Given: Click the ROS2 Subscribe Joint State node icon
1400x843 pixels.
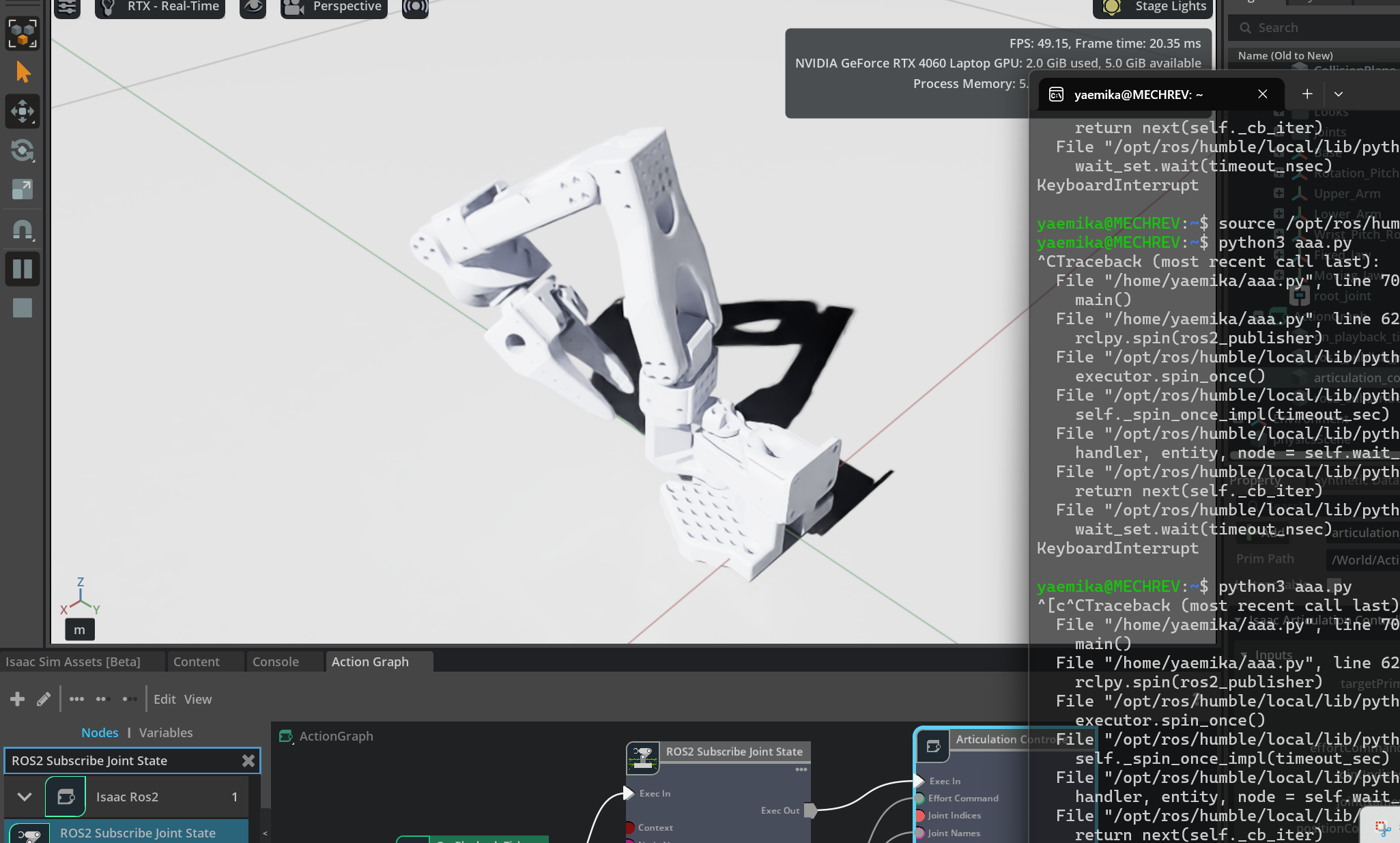Looking at the screenshot, I should point(642,758).
